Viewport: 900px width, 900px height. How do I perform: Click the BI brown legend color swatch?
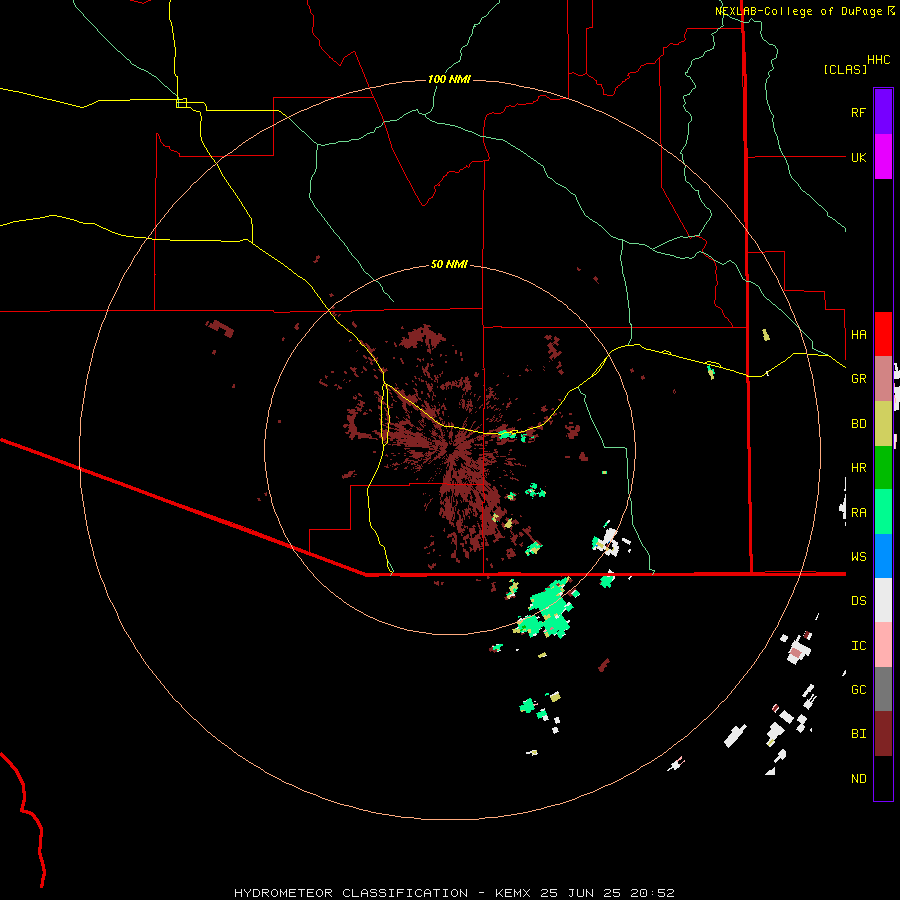point(883,734)
